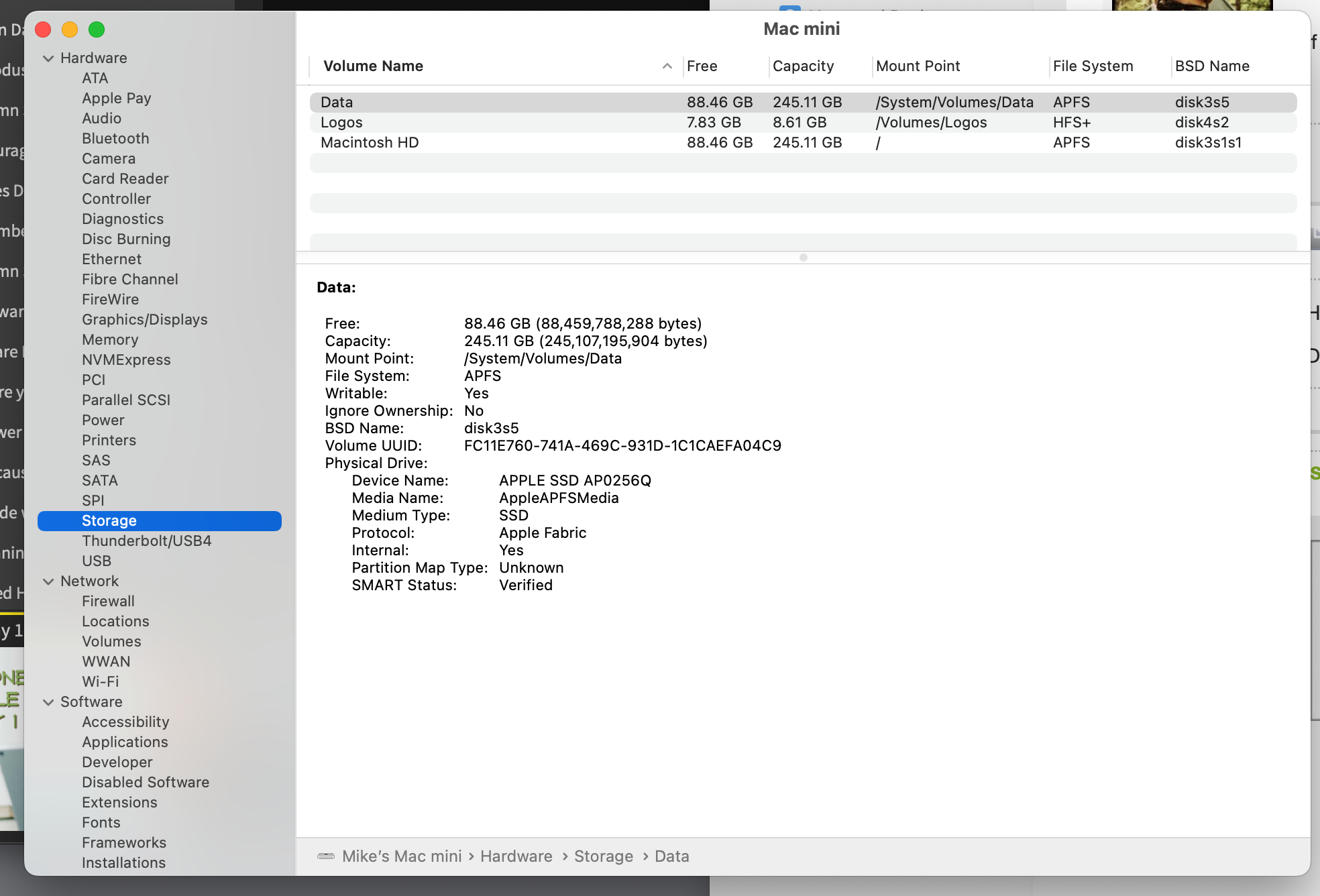Select Graphics/Displays in the sidebar
Image resolution: width=1320 pixels, height=896 pixels.
pyautogui.click(x=144, y=319)
